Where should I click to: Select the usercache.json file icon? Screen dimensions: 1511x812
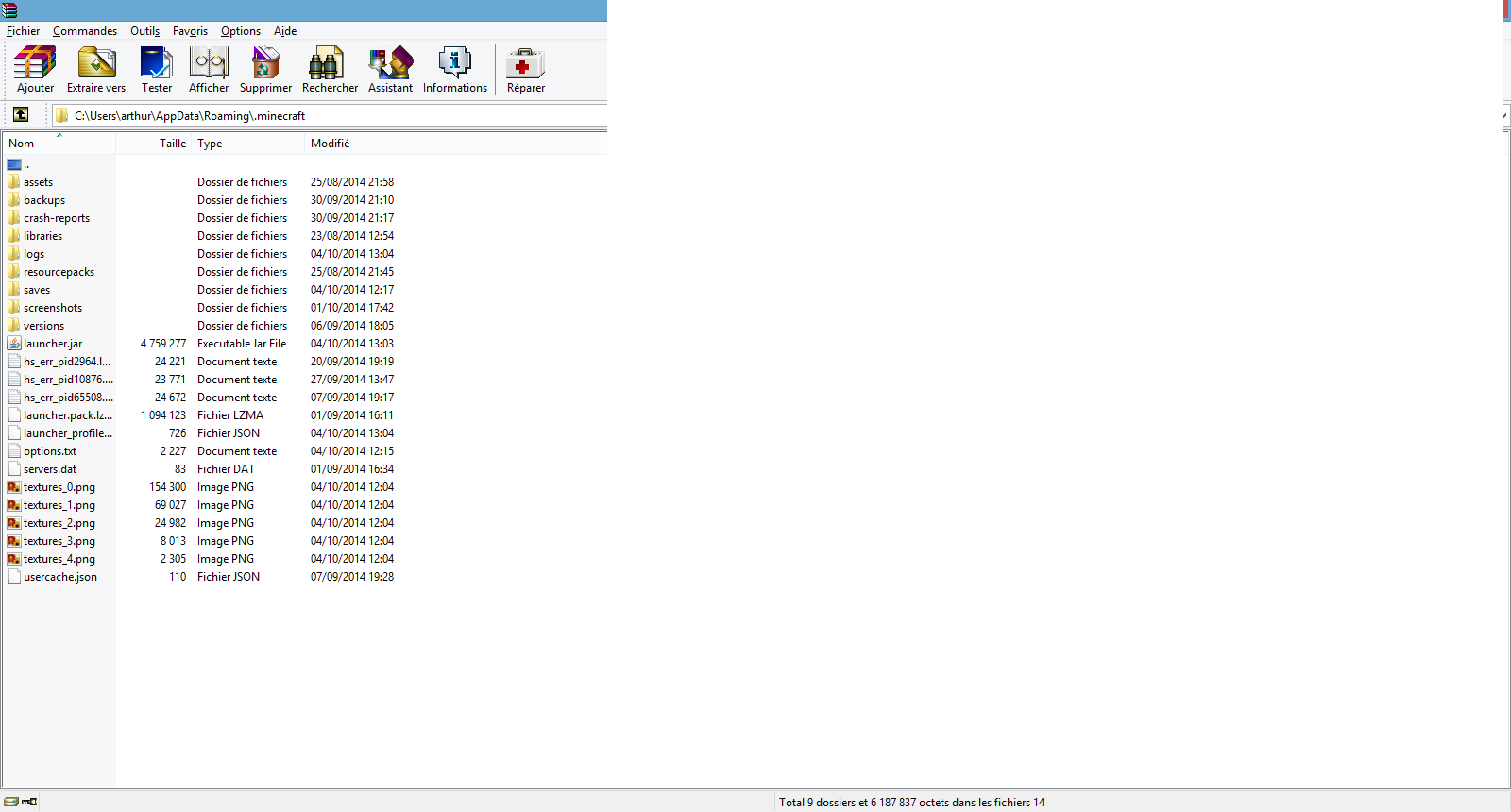pos(14,576)
